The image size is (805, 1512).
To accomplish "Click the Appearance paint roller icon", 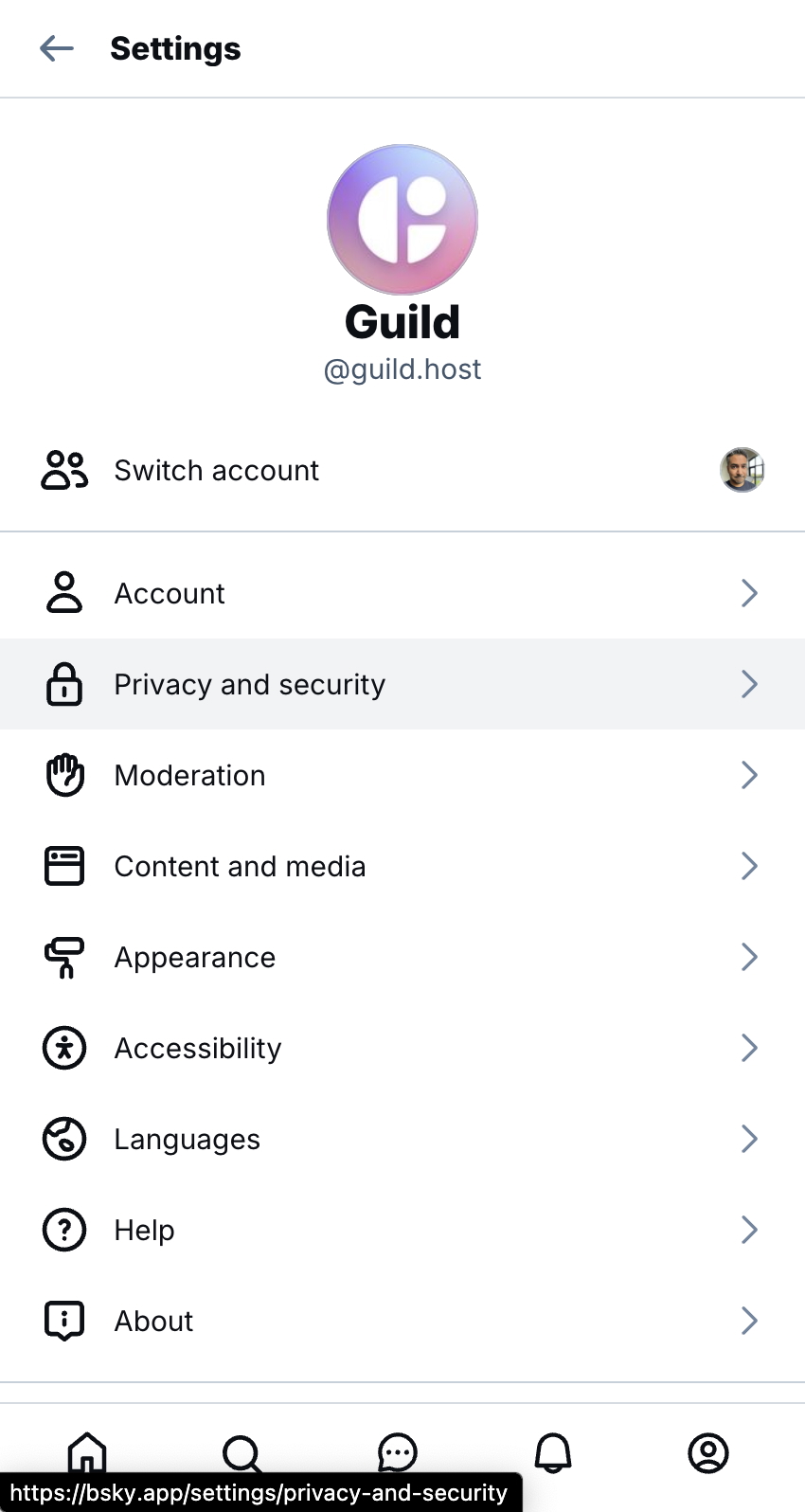I will coord(64,957).
